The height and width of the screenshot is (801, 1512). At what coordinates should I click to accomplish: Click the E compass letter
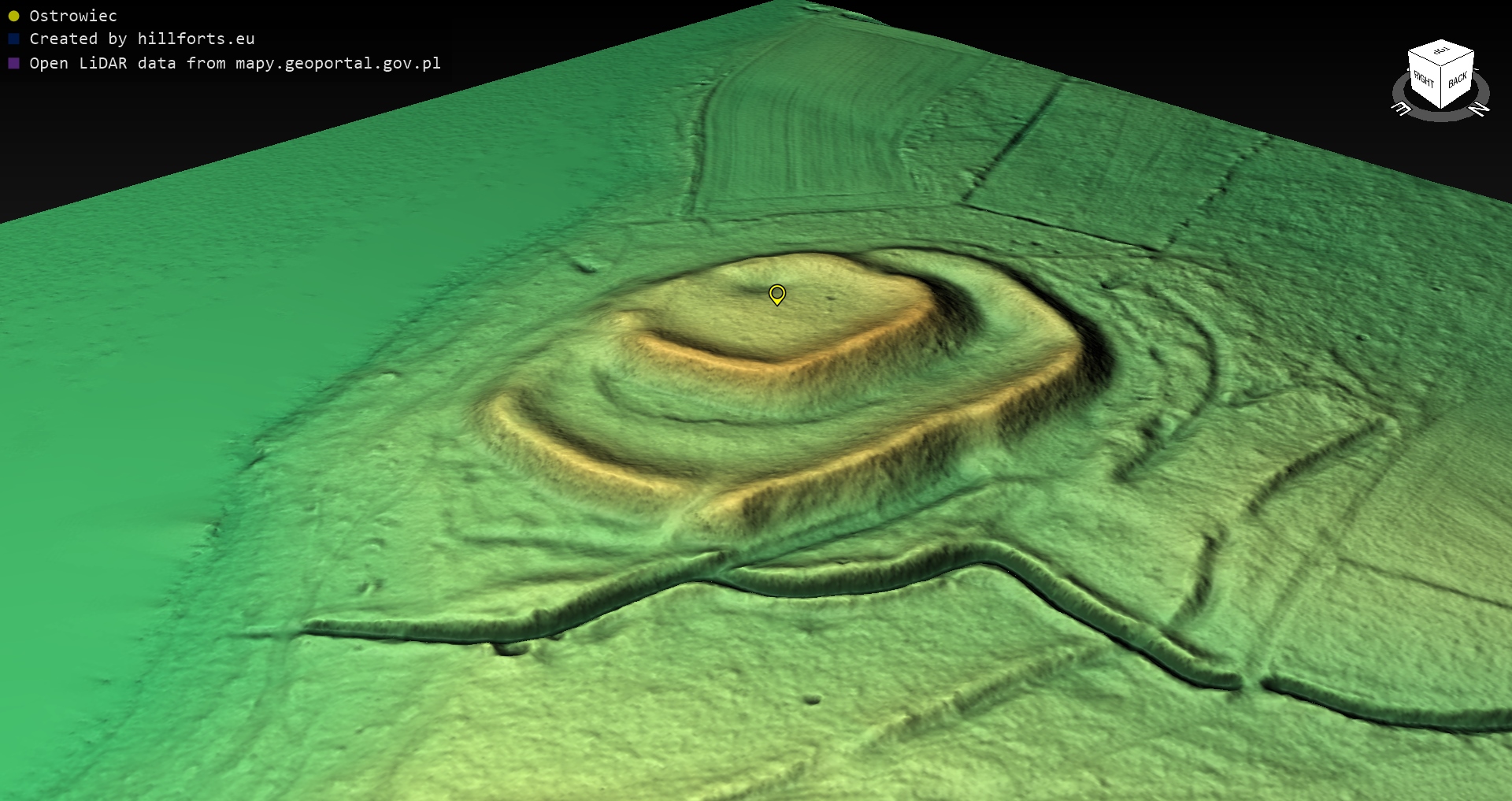(x=1402, y=109)
